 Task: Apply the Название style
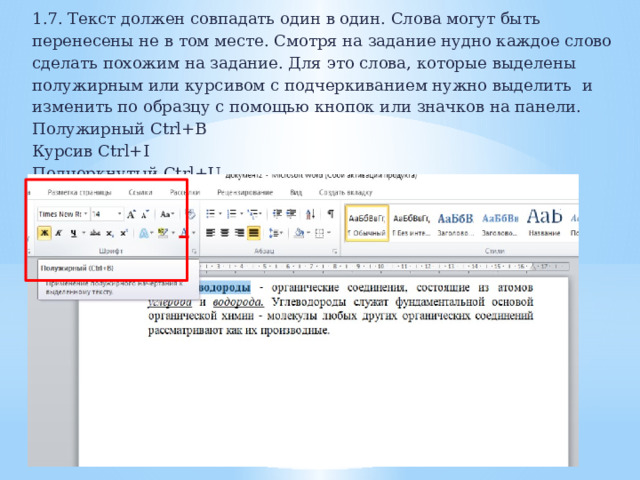point(544,223)
